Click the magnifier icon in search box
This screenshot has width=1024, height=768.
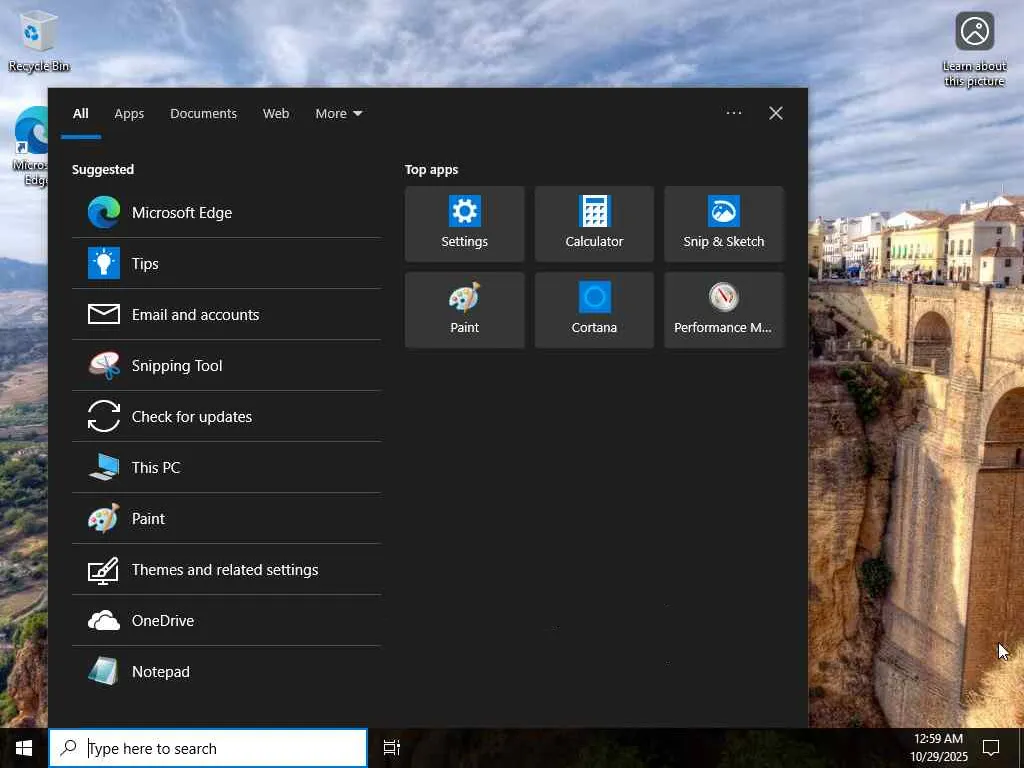point(69,748)
